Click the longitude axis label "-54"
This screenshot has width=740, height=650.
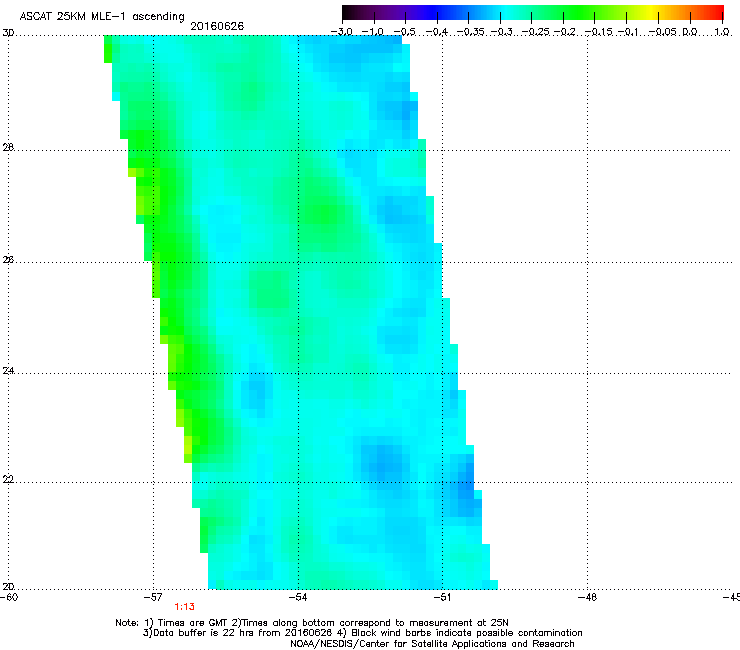(x=298, y=597)
